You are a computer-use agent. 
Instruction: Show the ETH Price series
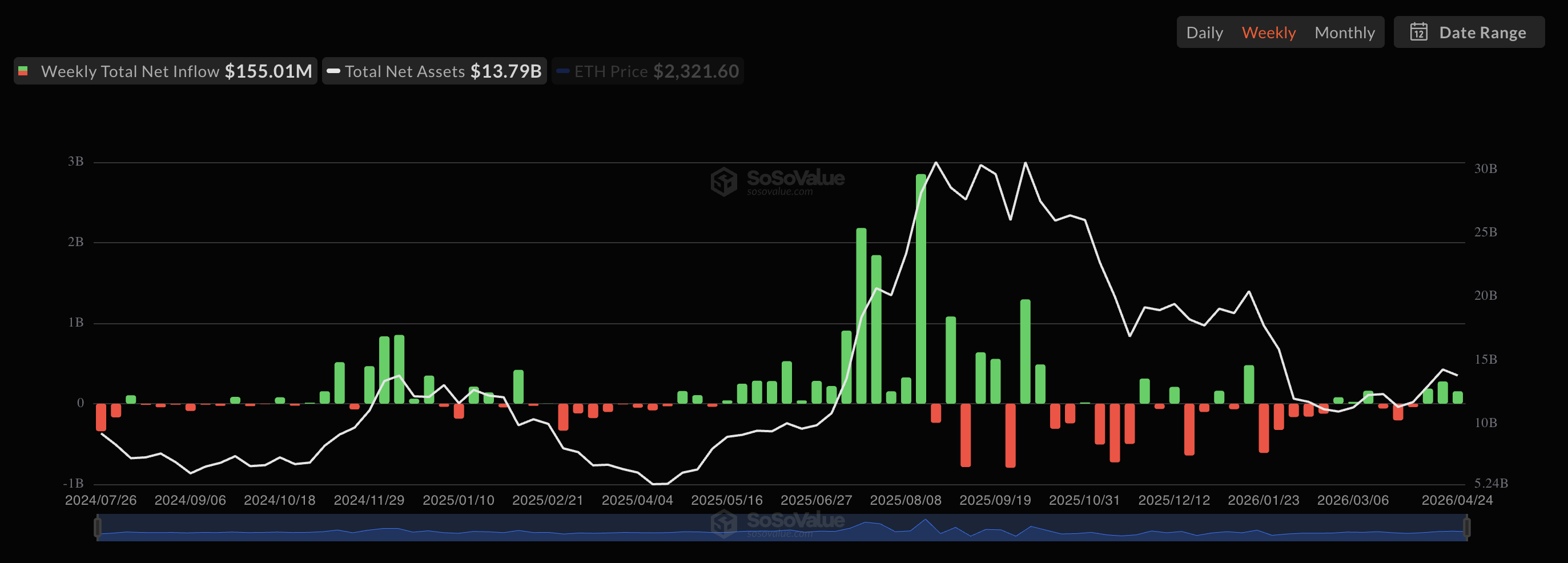(647, 71)
